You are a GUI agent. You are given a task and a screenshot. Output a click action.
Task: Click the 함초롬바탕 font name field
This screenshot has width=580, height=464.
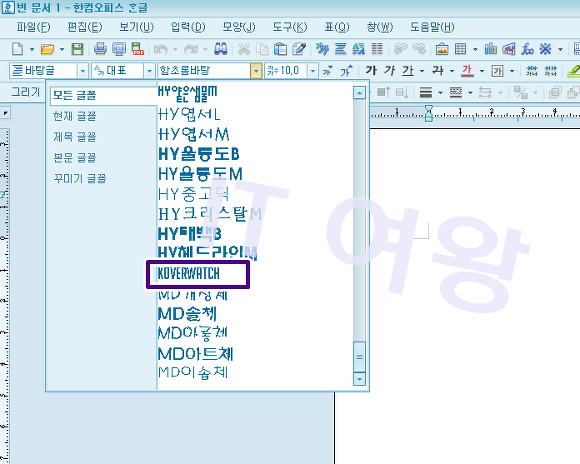[x=204, y=70]
